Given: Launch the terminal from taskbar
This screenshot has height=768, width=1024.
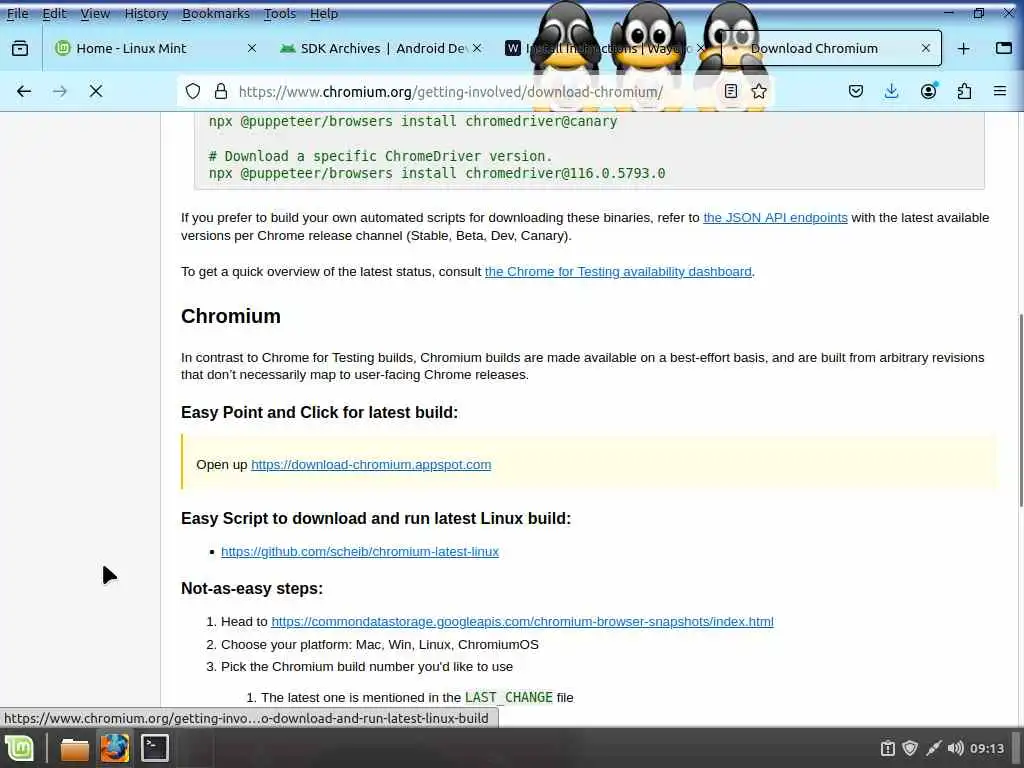Looking at the screenshot, I should pyautogui.click(x=155, y=748).
